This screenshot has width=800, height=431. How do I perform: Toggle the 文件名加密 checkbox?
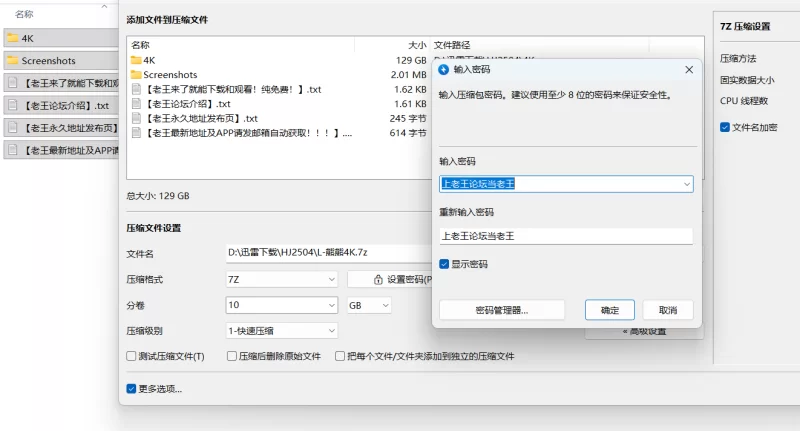[724, 127]
